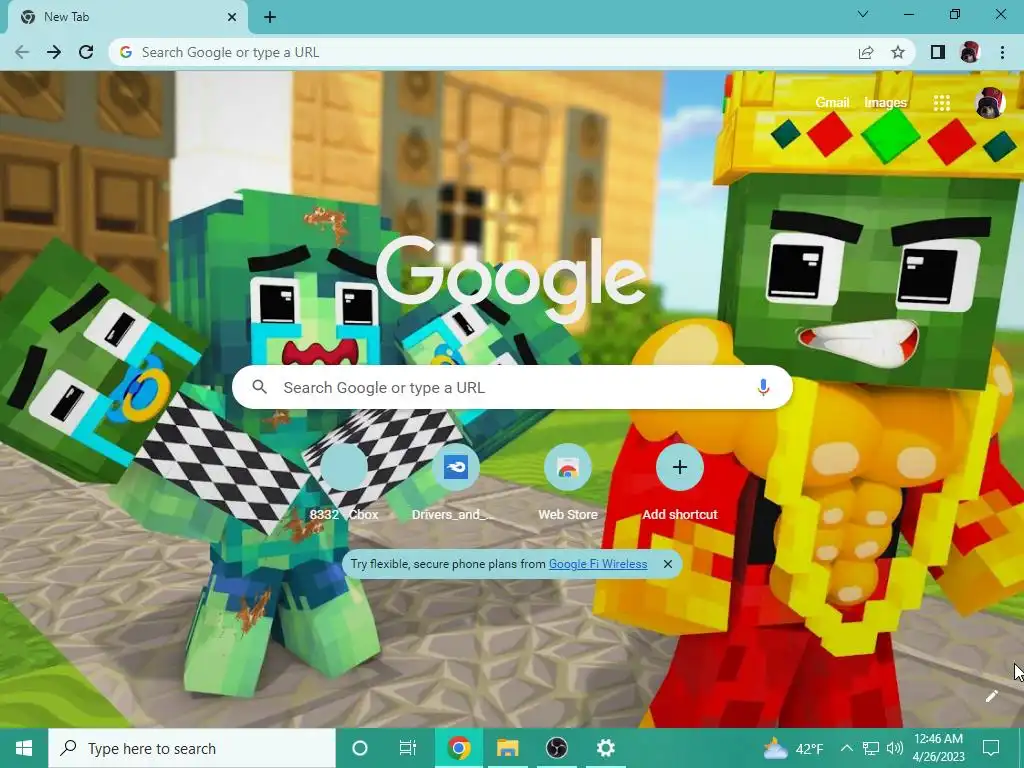Open File Explorer from taskbar
1024x768 pixels.
[x=507, y=748]
